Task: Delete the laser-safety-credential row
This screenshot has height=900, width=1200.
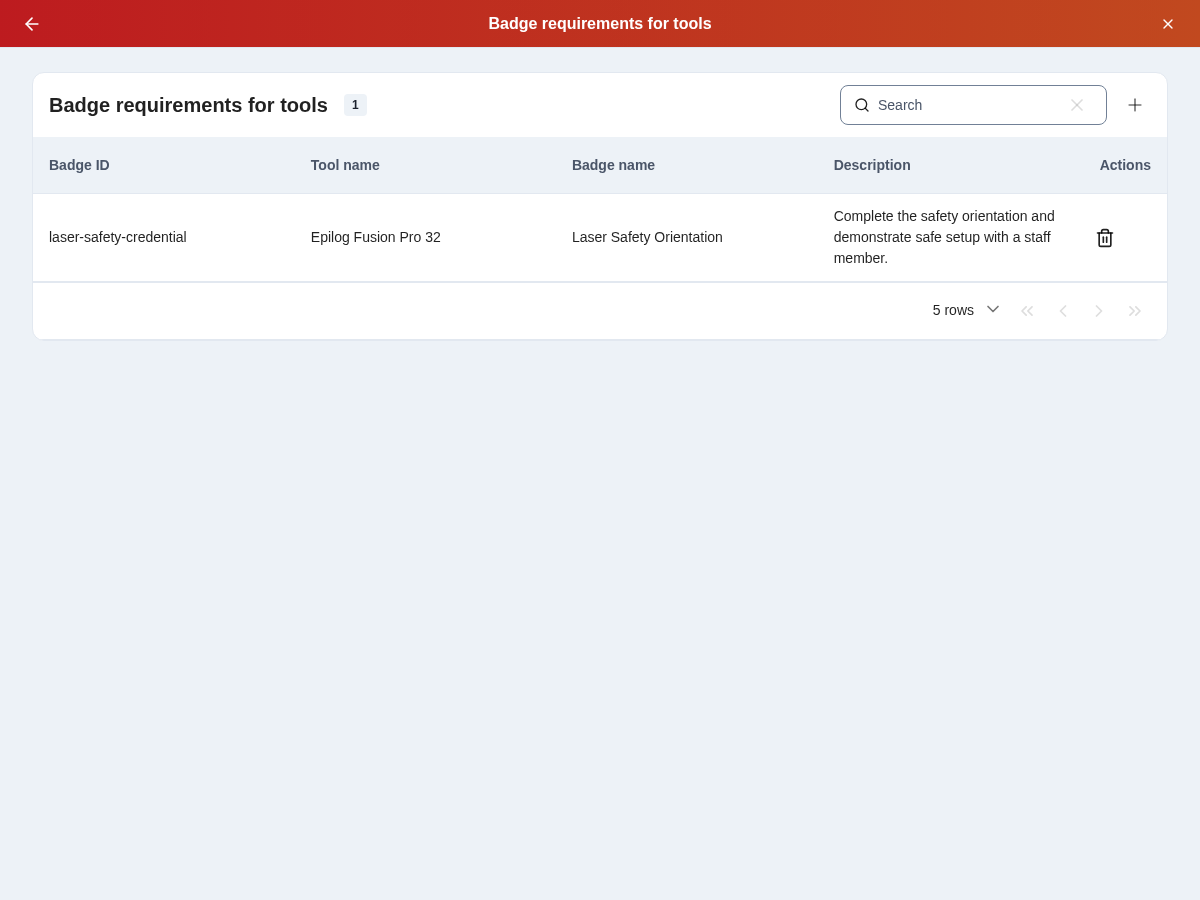Action: click(1105, 238)
